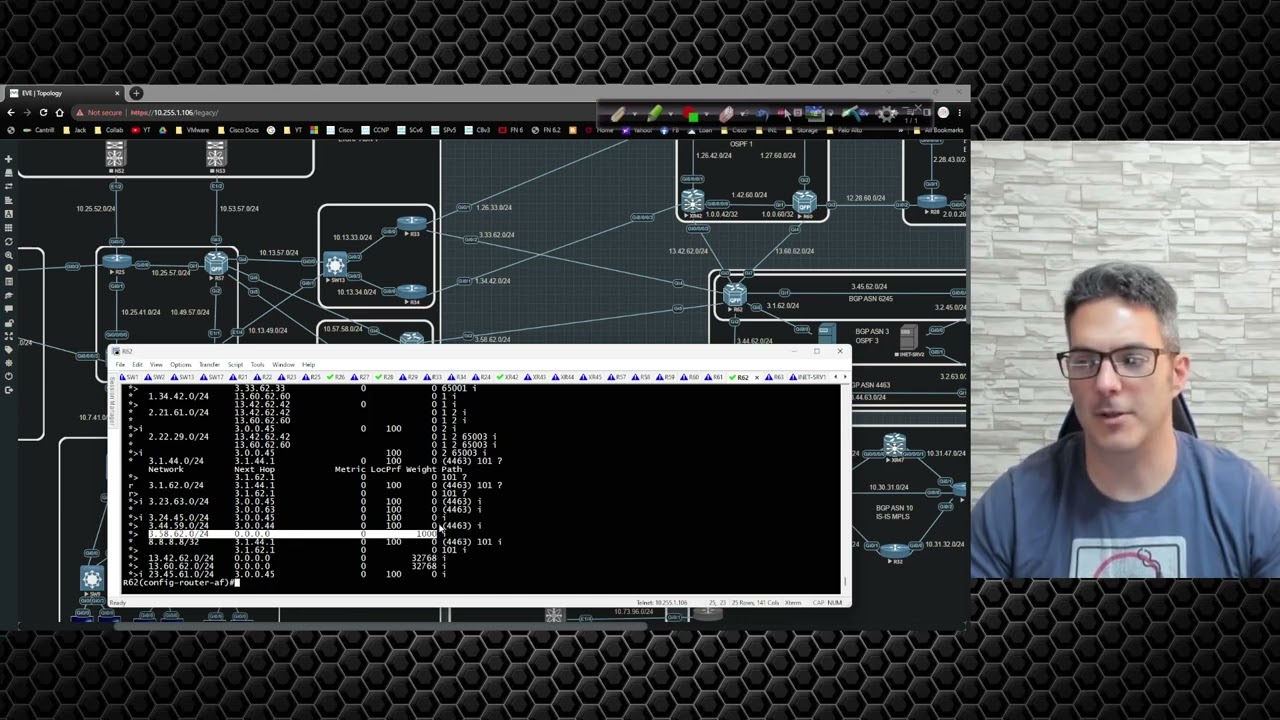Open the All Bookmarks folder
Screen dimensions: 1280x720
tap(939, 130)
